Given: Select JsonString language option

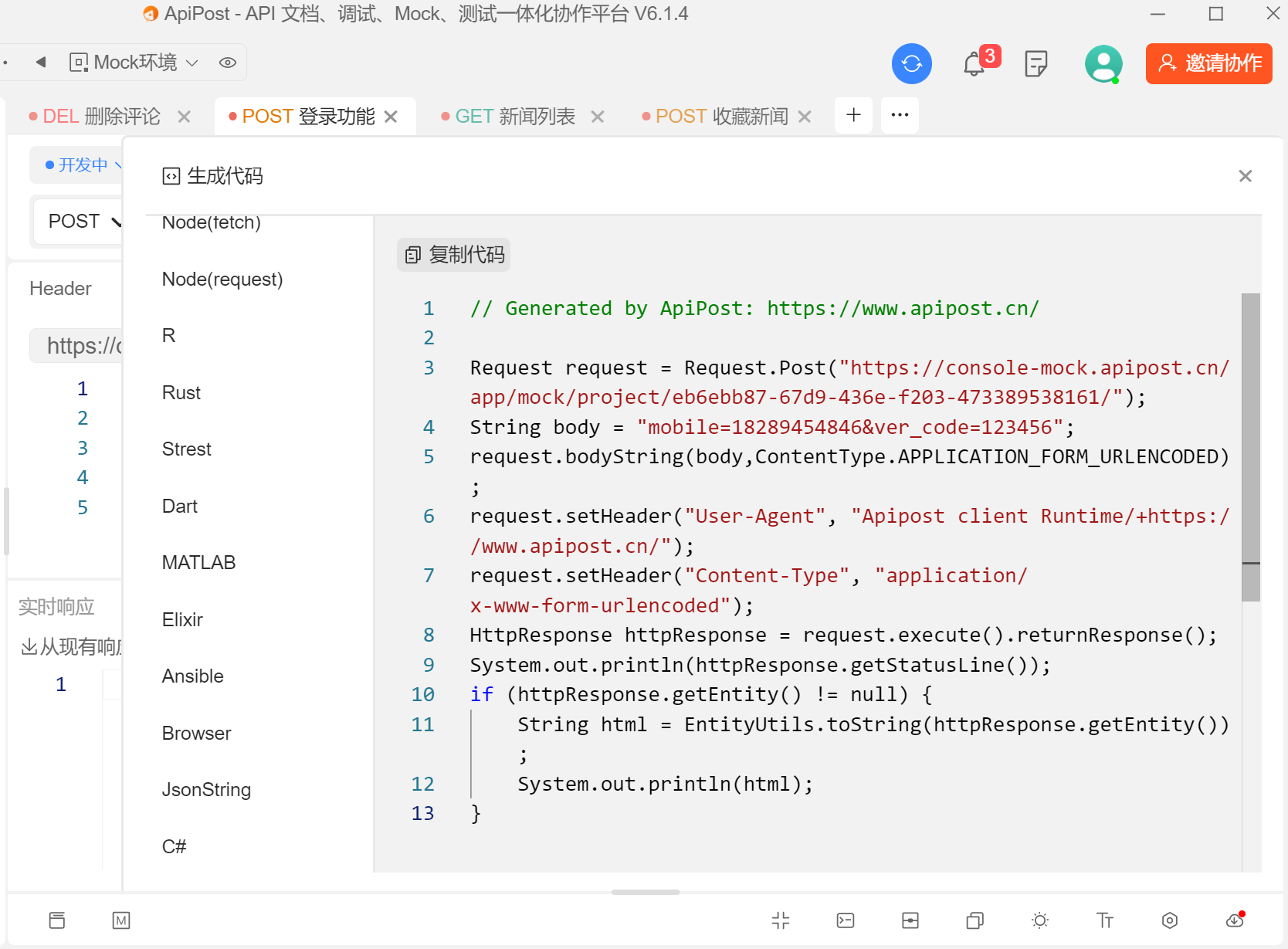Looking at the screenshot, I should (206, 790).
